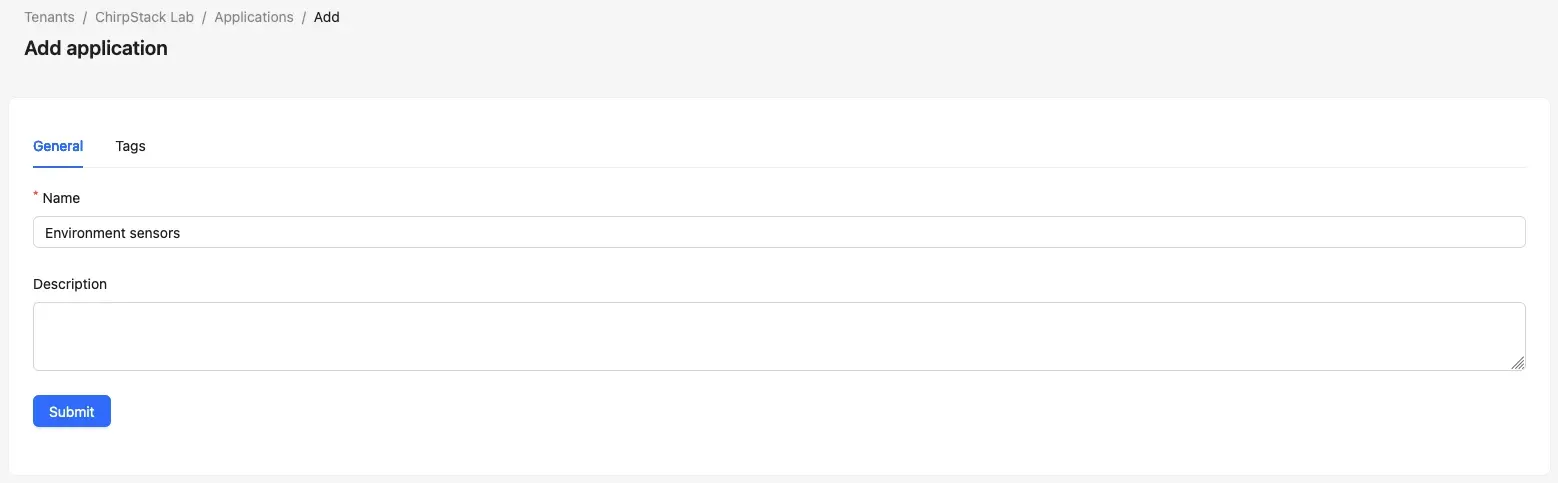The width and height of the screenshot is (1558, 483).
Task: Focus the Name input field
Action: pyautogui.click(x=779, y=232)
